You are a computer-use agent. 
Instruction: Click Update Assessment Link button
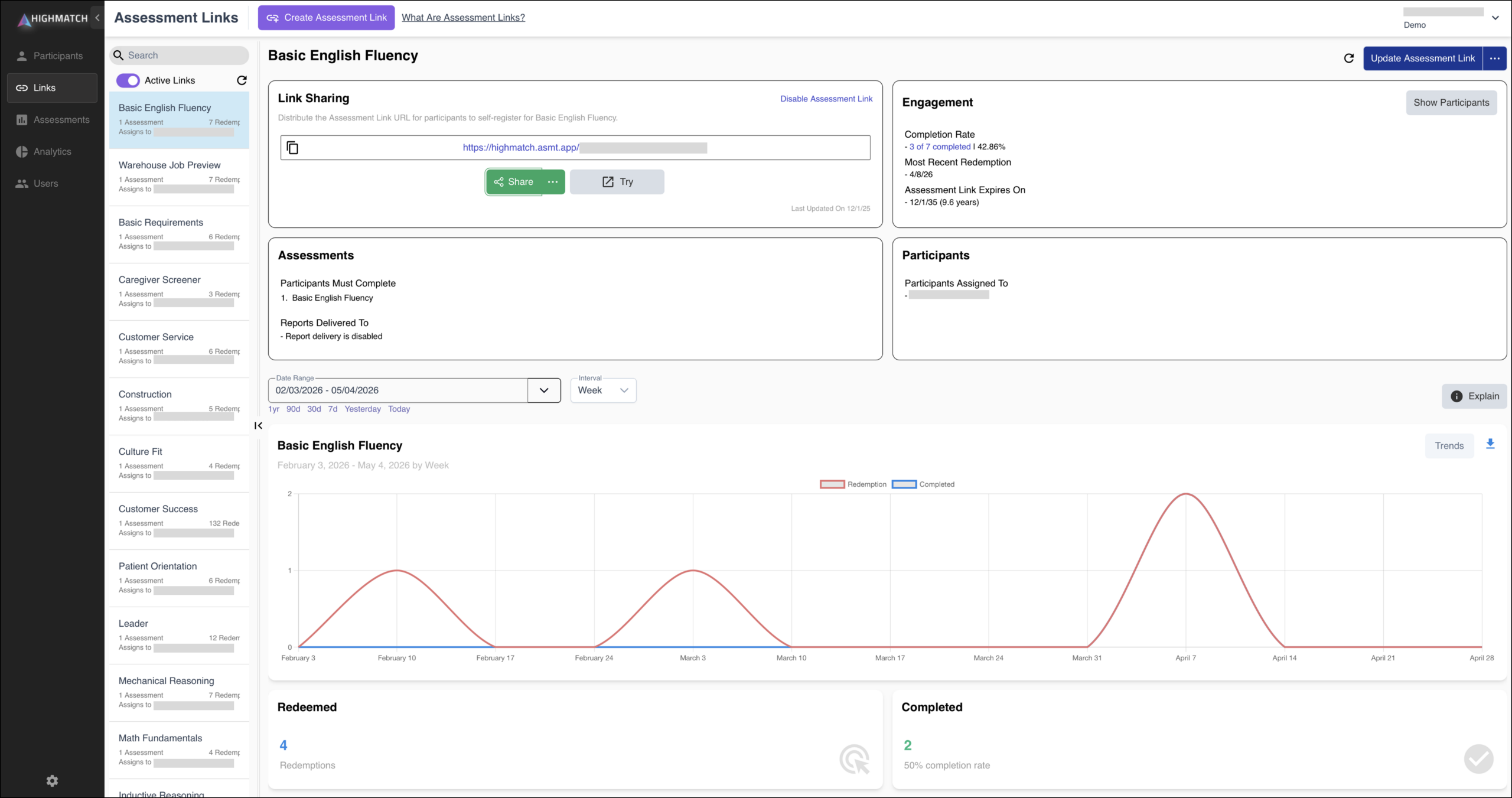[1422, 58]
